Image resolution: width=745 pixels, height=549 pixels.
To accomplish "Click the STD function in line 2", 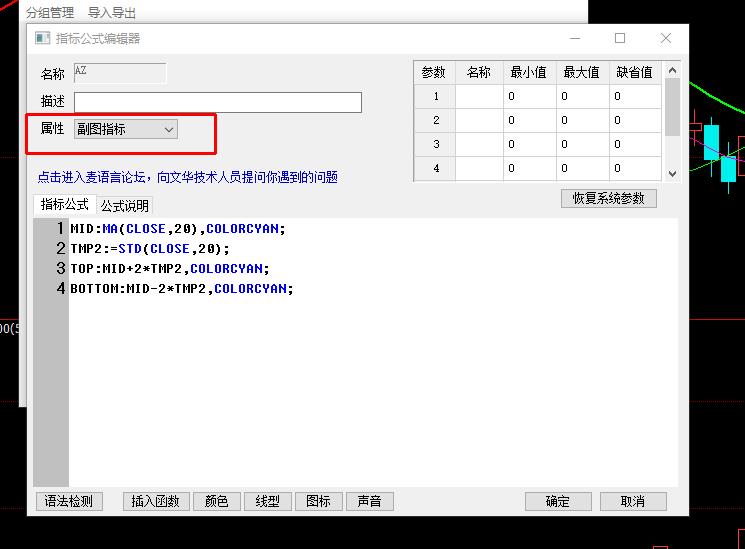I will click(130, 249).
